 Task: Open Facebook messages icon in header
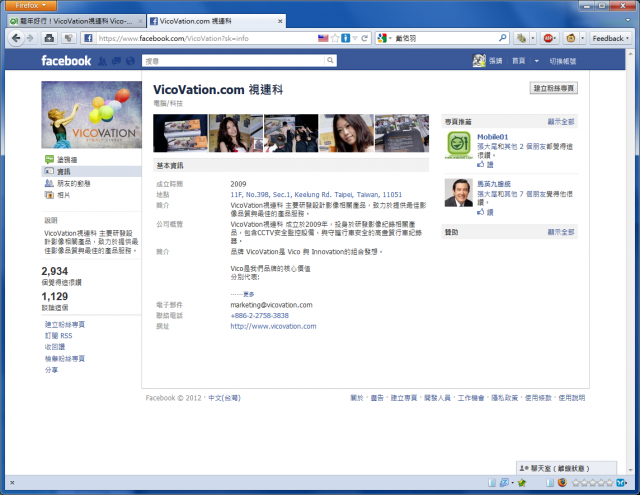point(116,61)
